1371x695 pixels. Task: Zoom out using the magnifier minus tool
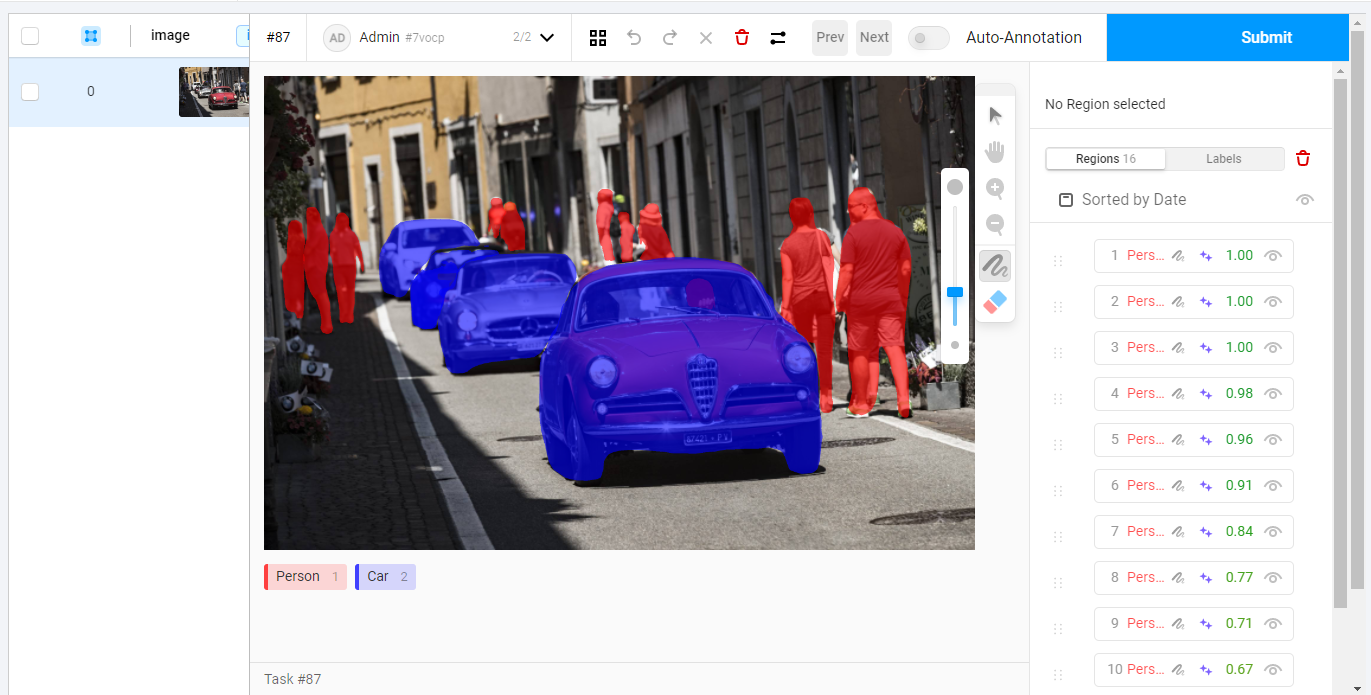coord(995,225)
